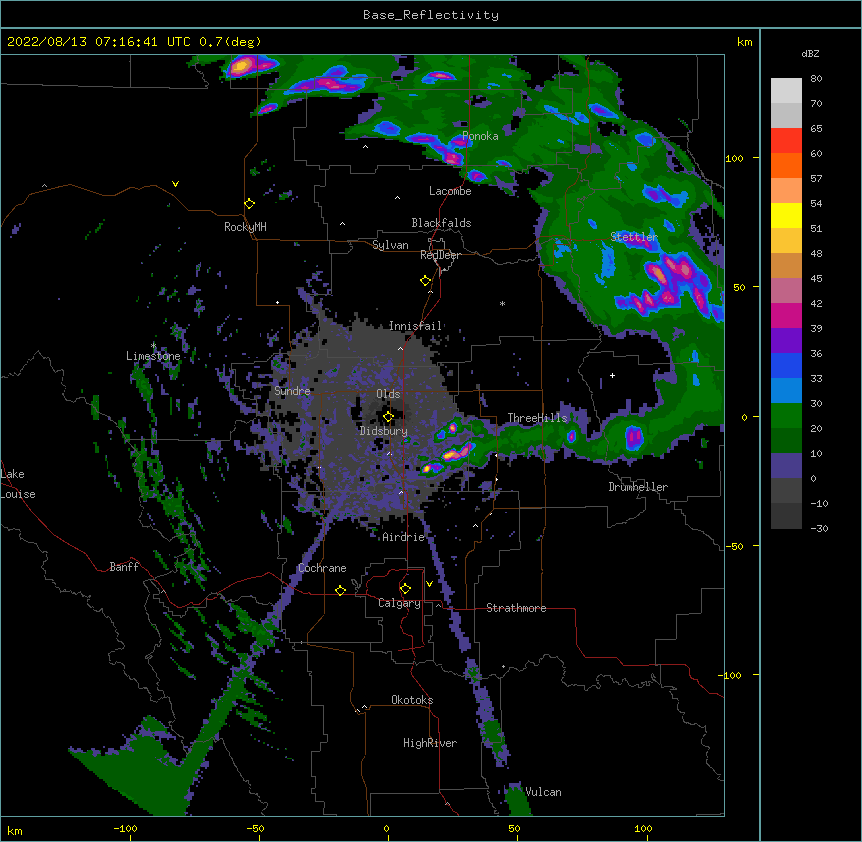Select the blue 36 dBZ legend swatch

click(x=786, y=365)
